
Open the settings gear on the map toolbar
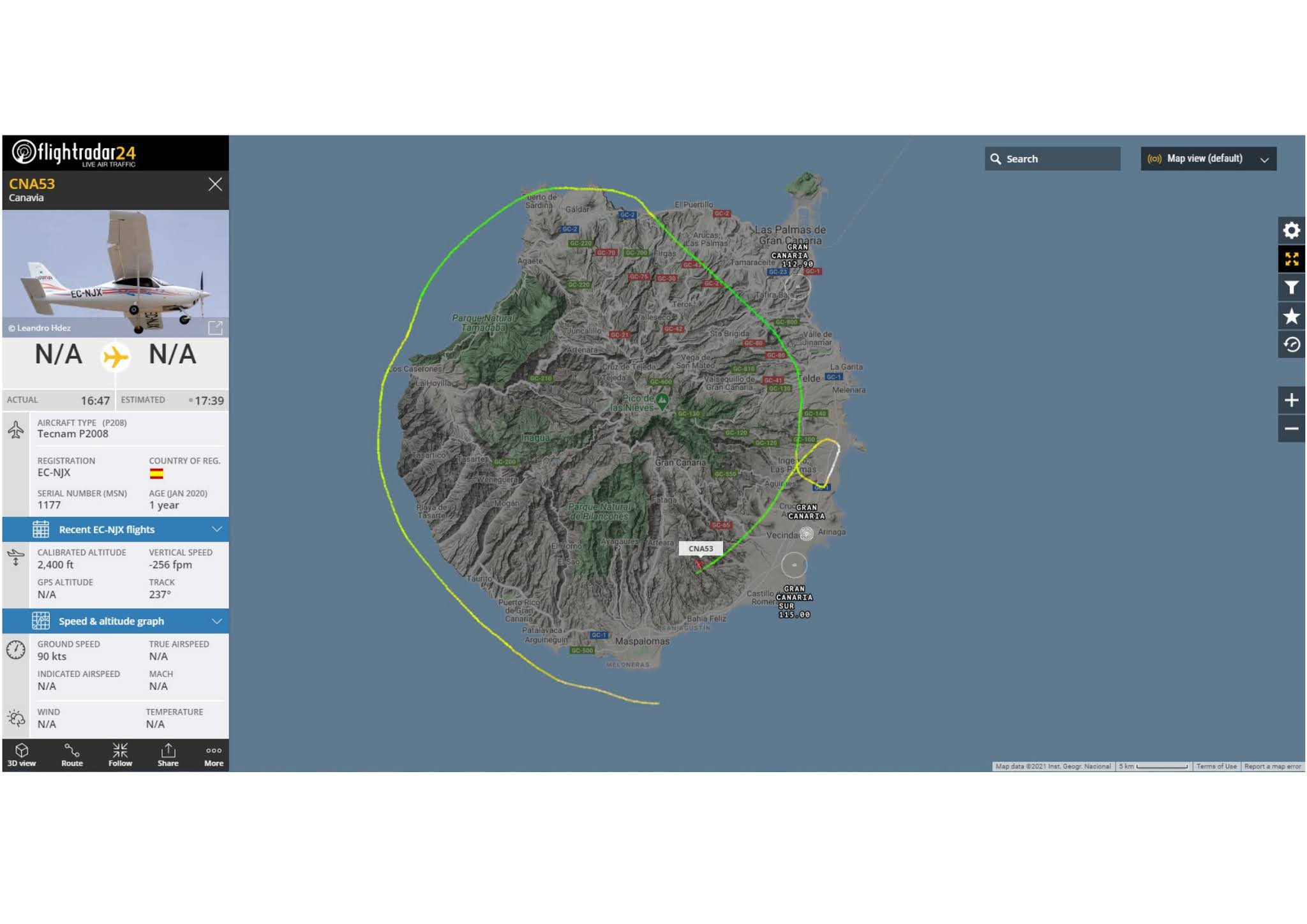click(x=1291, y=230)
